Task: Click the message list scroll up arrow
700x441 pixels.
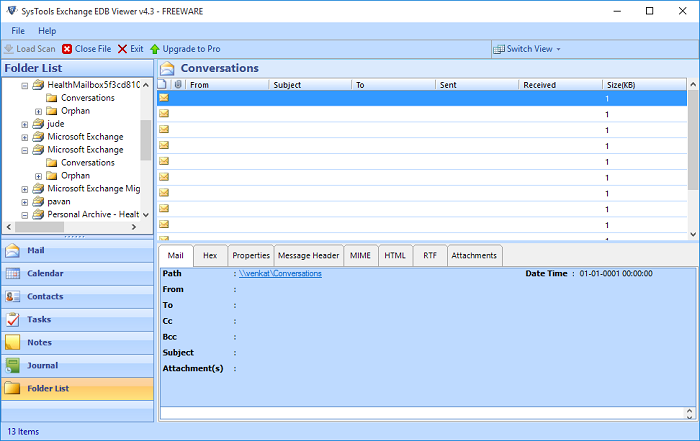Action: click(693, 84)
